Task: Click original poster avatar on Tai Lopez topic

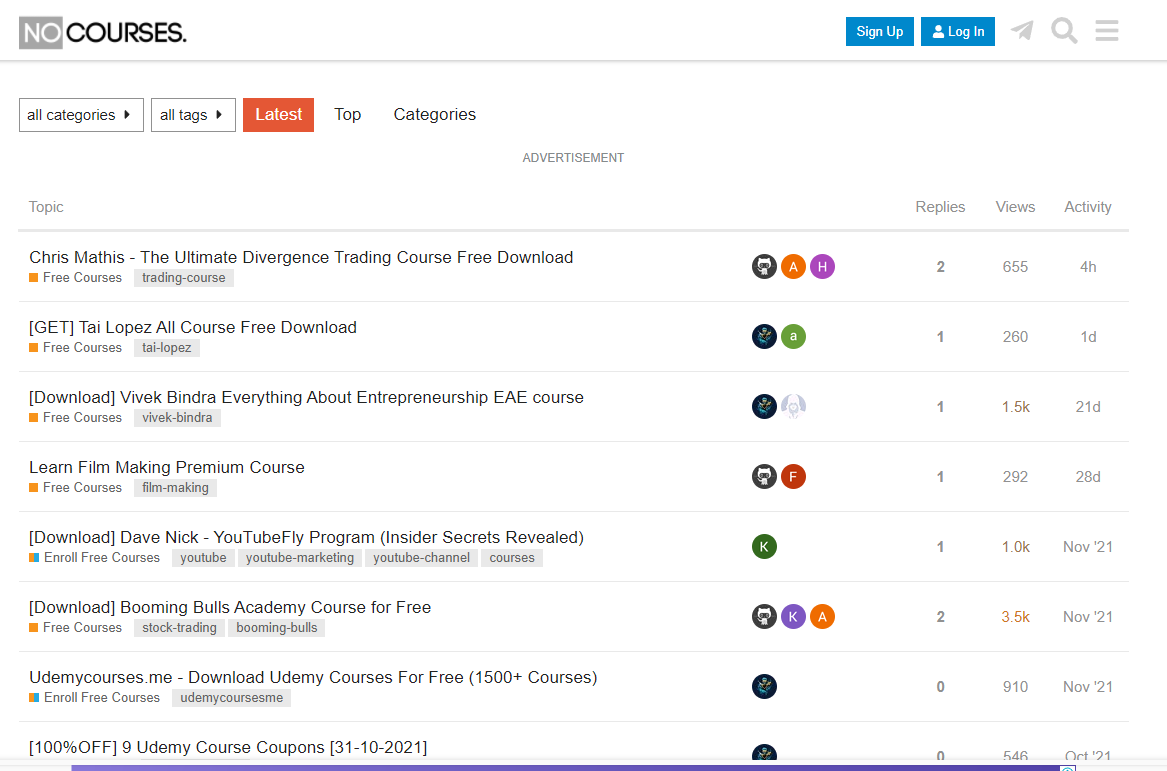Action: click(764, 336)
